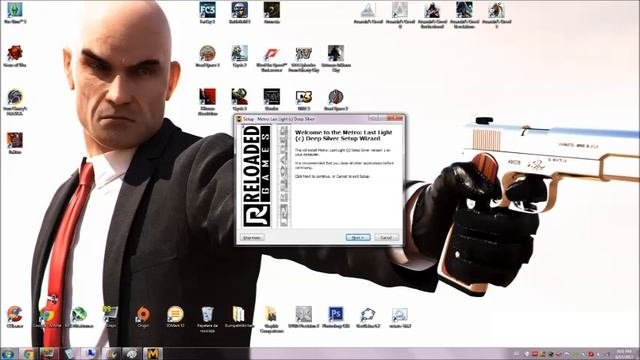Launch the Photoshop CS6 shortcut
The width and height of the screenshot is (640, 360).
[336, 317]
